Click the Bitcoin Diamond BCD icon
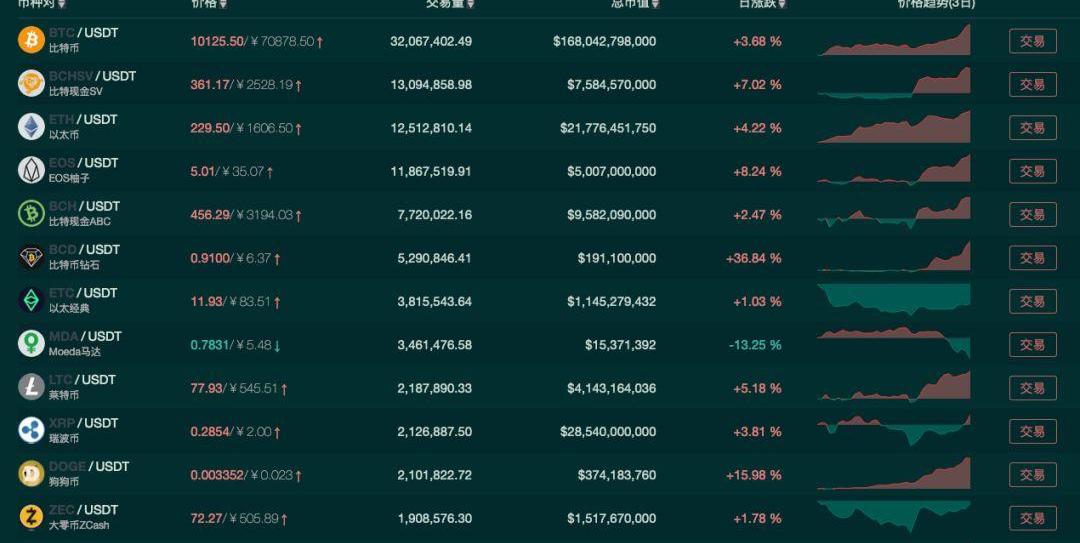1080x543 pixels. tap(31, 257)
